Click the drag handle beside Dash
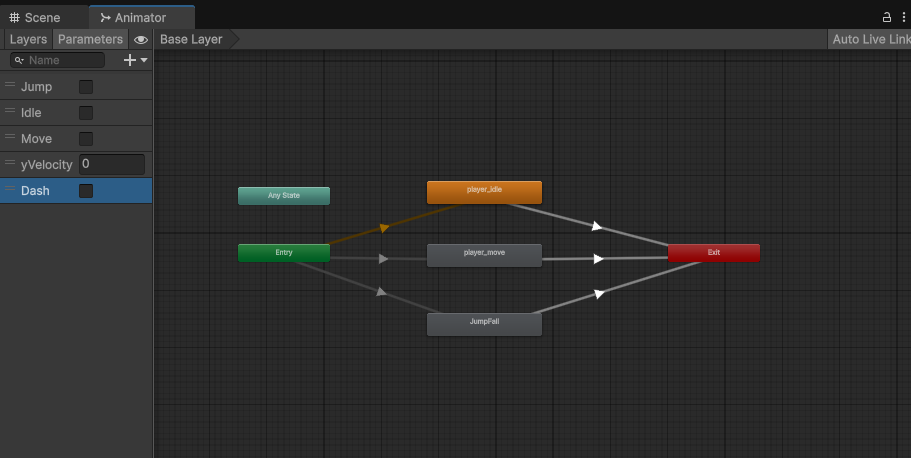The image size is (911, 458). [x=10, y=189]
